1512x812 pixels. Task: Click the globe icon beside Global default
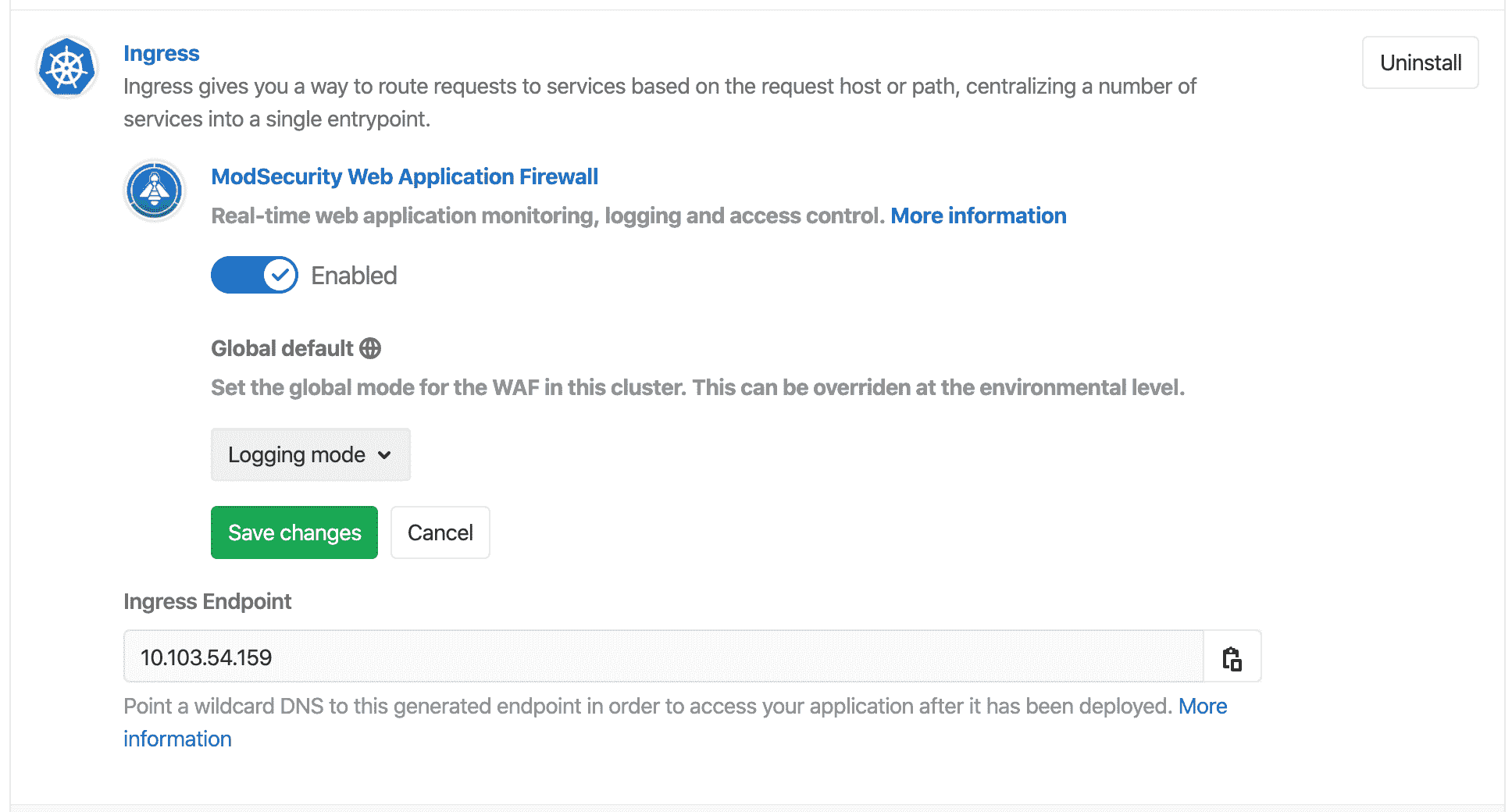click(370, 348)
